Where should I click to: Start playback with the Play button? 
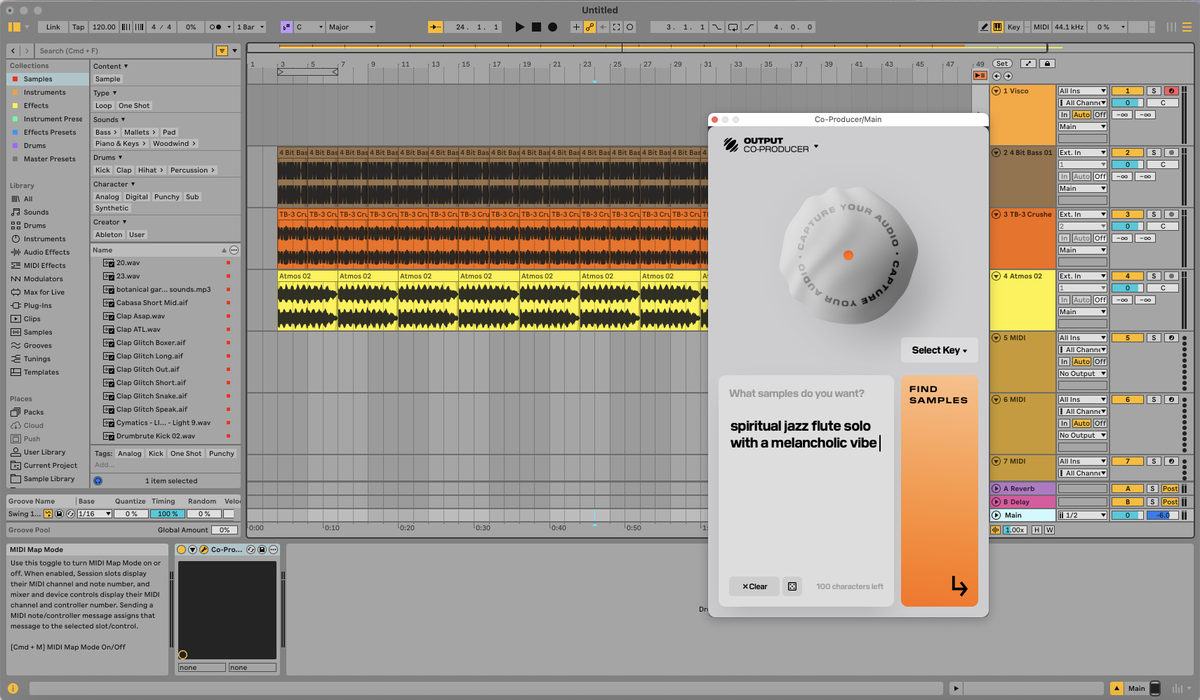[520, 27]
